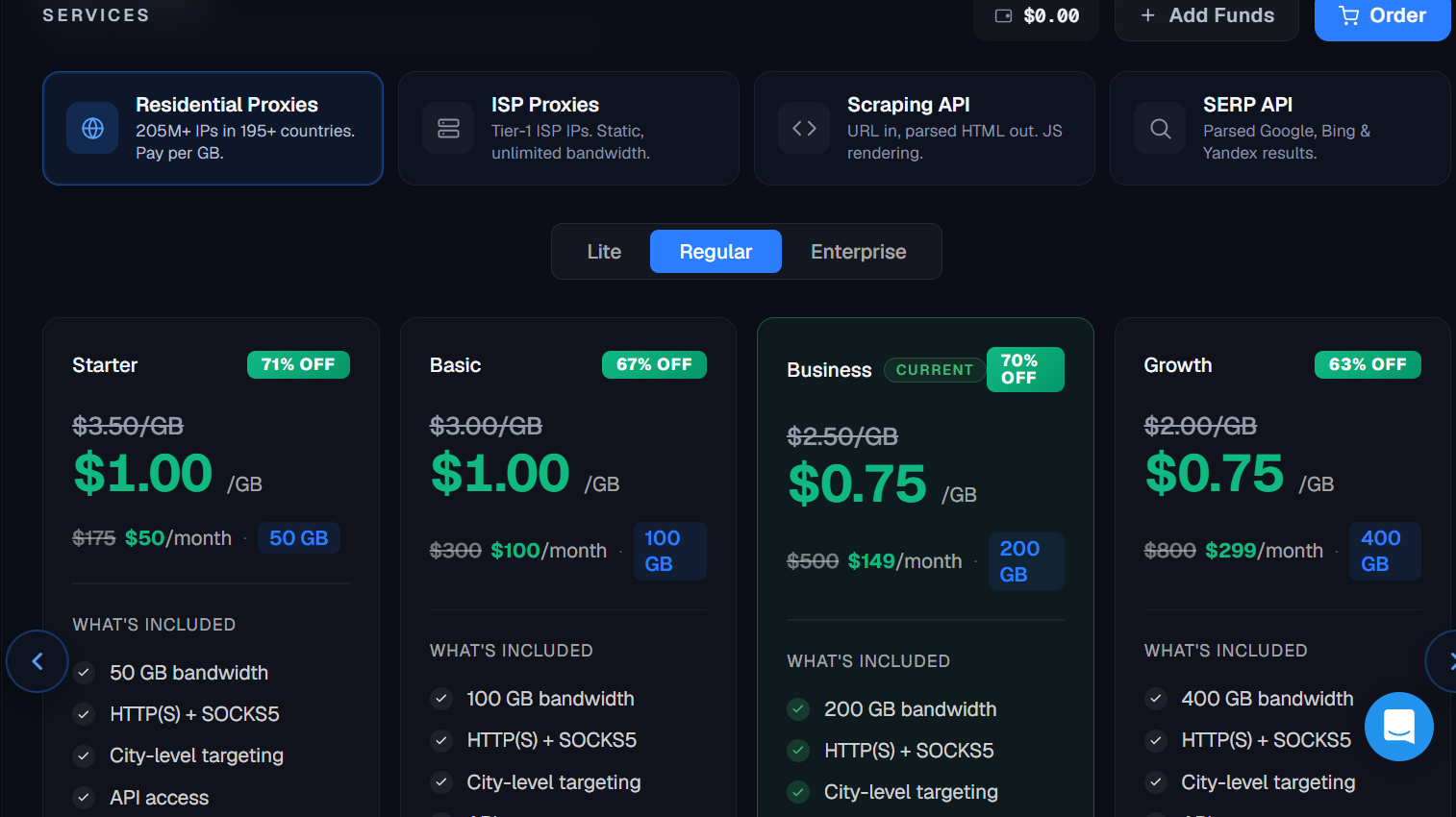Click the checkmark beside 100 GB bandwidth
The width and height of the screenshot is (1456, 817).
tap(441, 699)
